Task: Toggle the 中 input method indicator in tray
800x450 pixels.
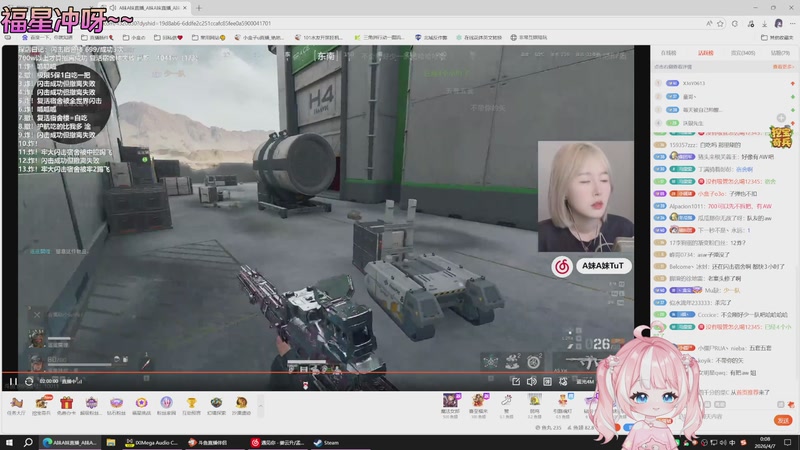Action: (732, 442)
